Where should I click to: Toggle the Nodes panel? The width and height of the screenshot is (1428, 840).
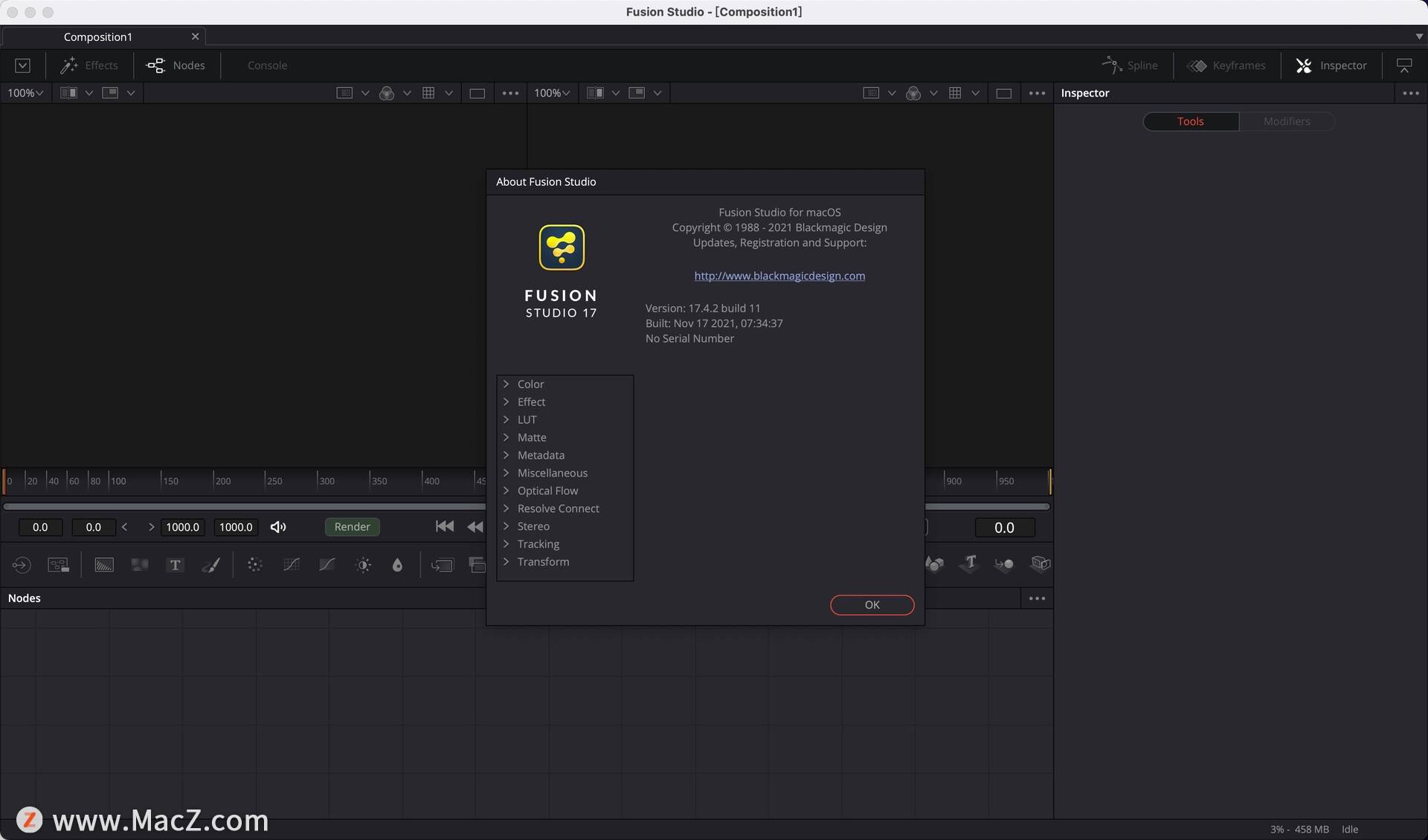[x=176, y=65]
